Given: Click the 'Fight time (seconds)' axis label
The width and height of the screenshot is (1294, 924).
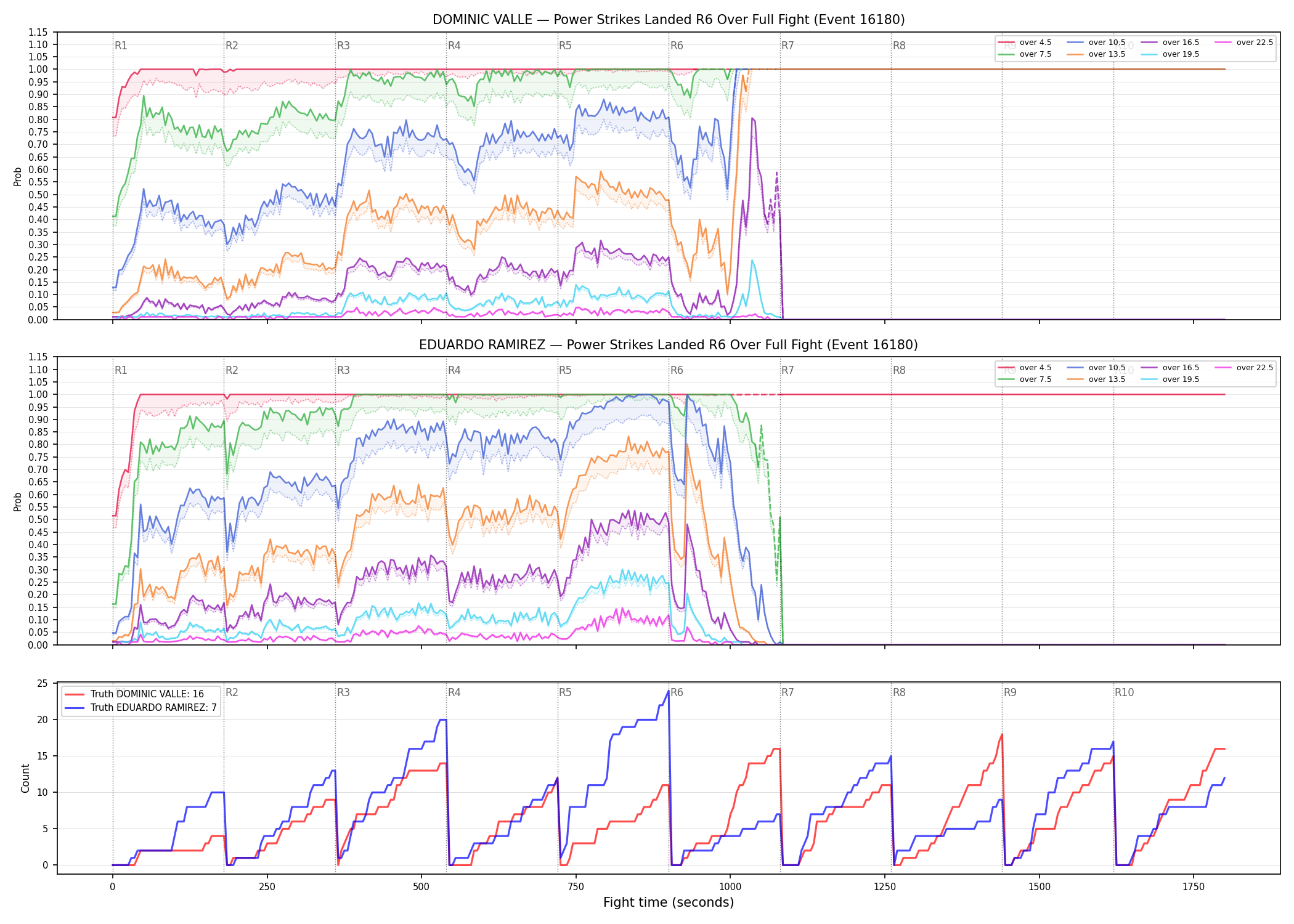Looking at the screenshot, I should point(669,902).
